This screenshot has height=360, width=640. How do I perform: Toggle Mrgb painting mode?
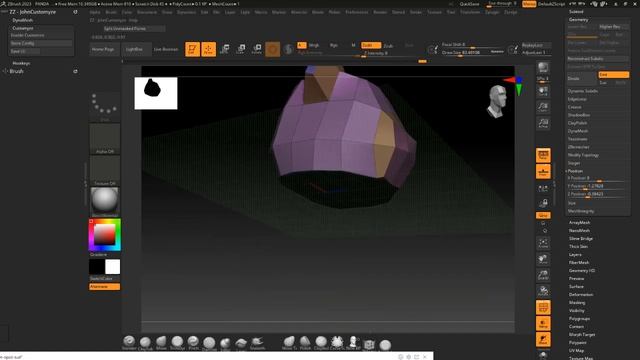coord(314,45)
